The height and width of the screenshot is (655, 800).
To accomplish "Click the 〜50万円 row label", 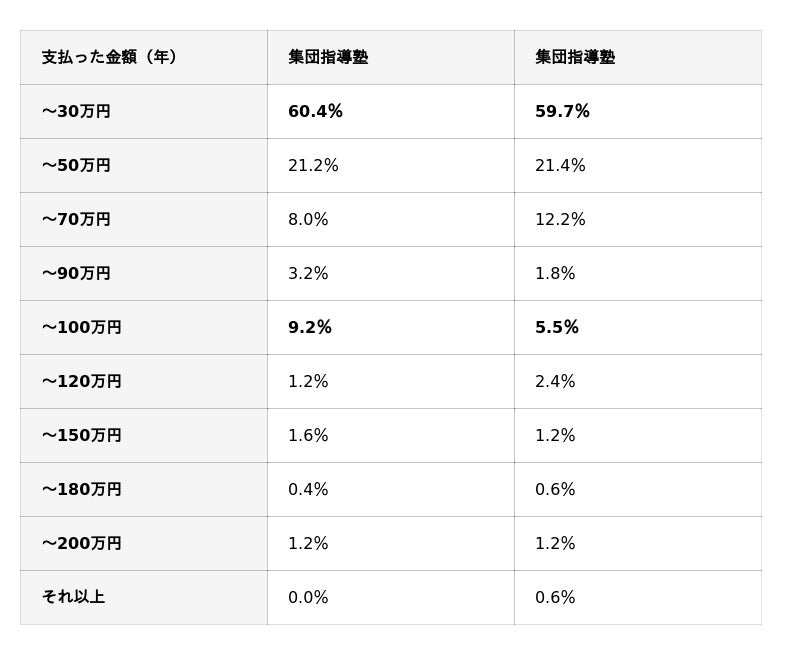I will click(x=76, y=165).
